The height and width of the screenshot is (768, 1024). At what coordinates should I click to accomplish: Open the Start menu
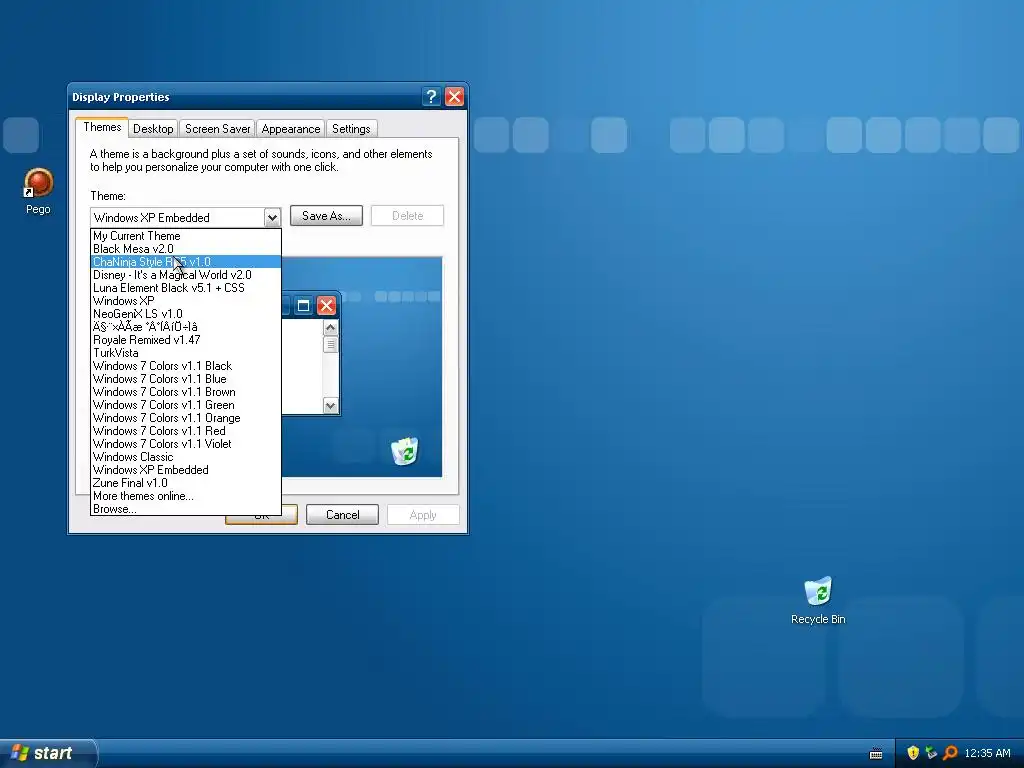(47, 753)
